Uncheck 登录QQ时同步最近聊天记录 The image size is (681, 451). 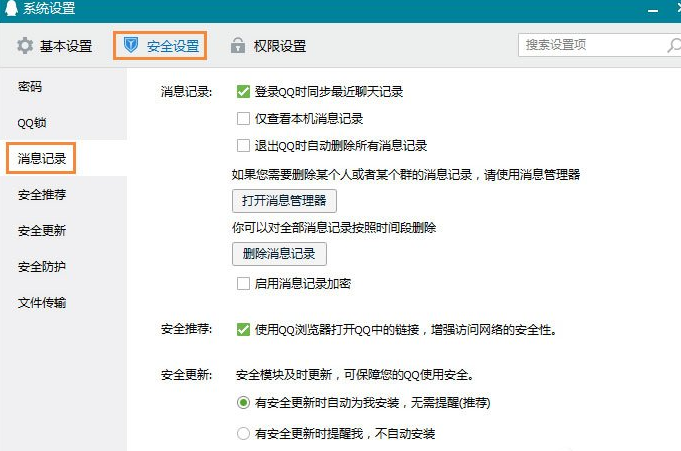(243, 92)
